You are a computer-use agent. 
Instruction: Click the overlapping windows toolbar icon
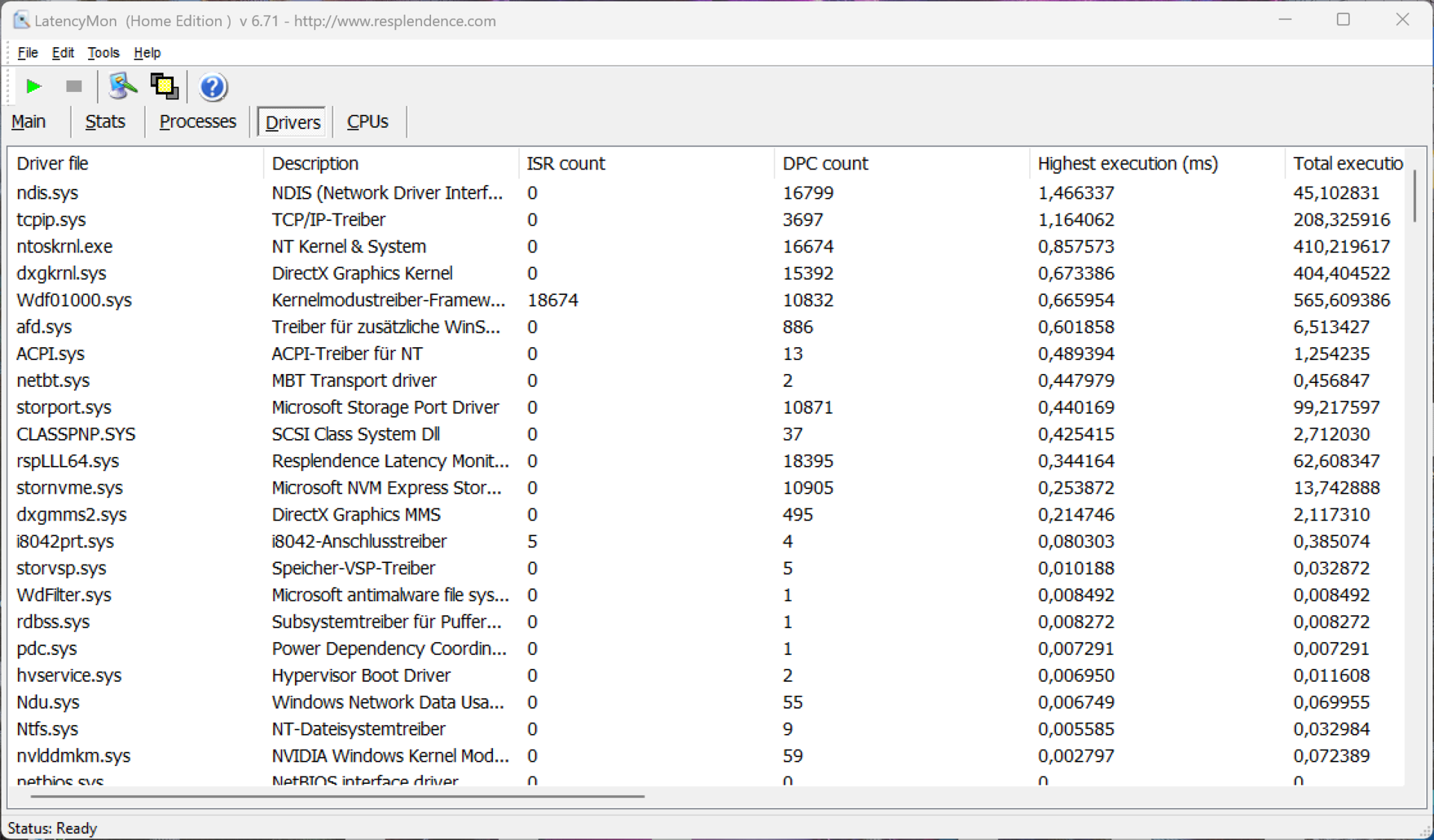(x=164, y=87)
